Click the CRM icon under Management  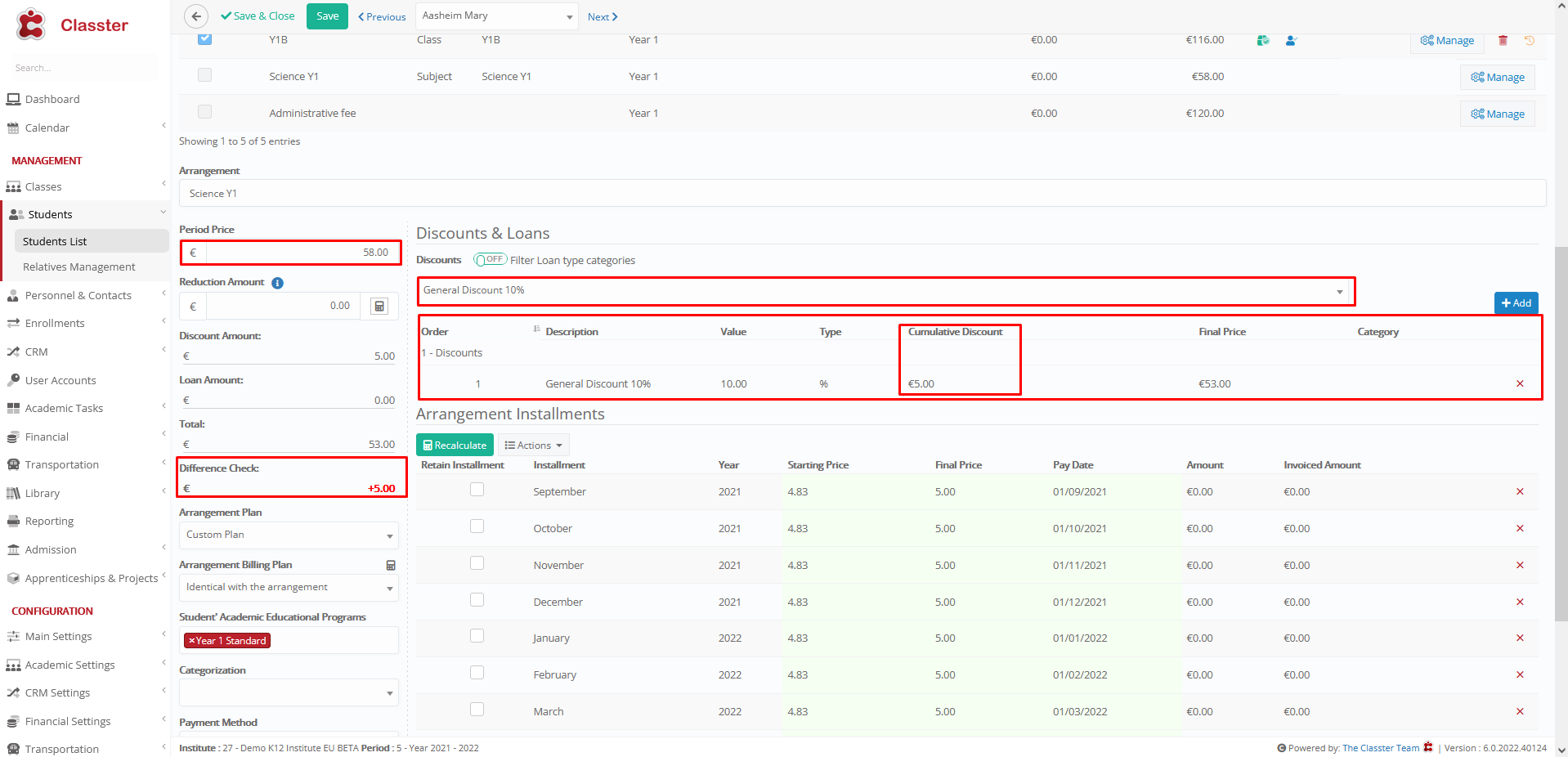point(13,352)
